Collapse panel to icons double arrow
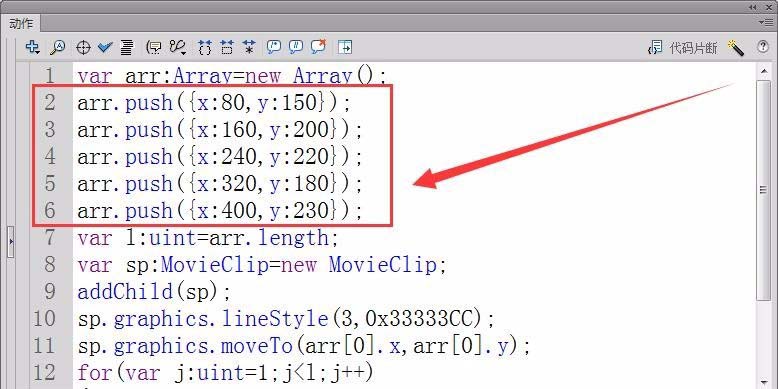Viewport: 778px width, 389px height. tap(754, 7)
